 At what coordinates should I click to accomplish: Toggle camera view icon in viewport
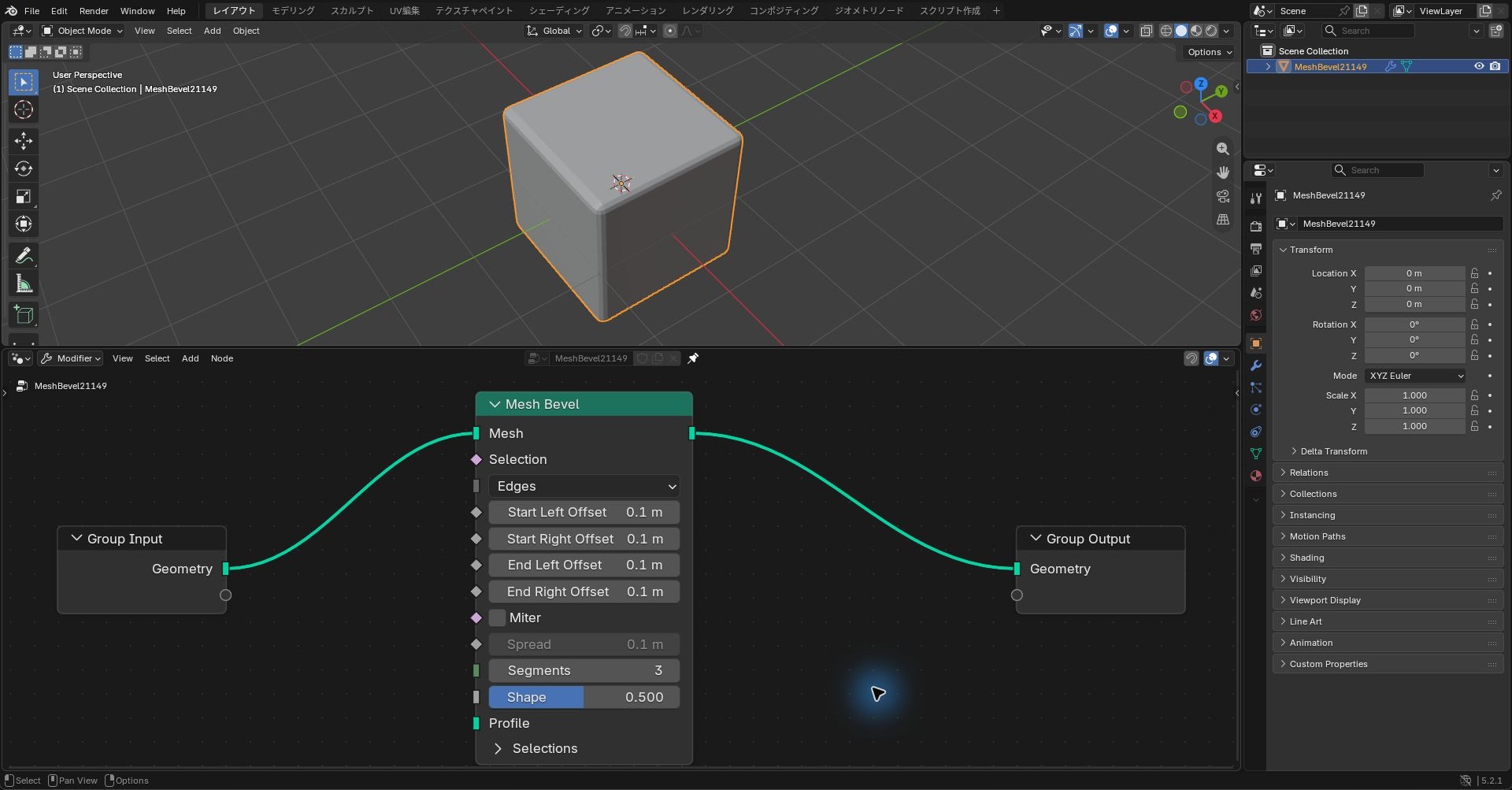pos(1222,196)
